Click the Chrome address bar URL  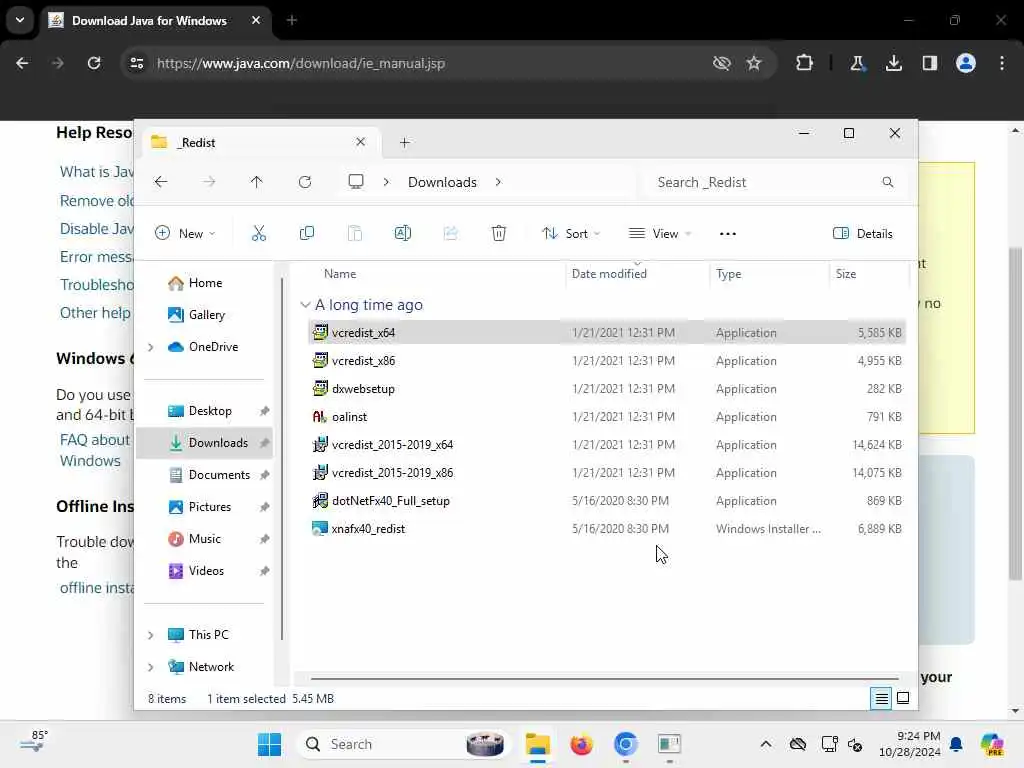[x=300, y=63]
